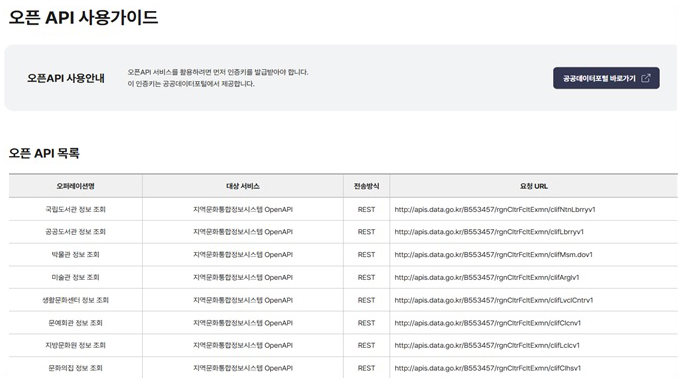Click REST in the 문화의집 row

[x=366, y=368]
